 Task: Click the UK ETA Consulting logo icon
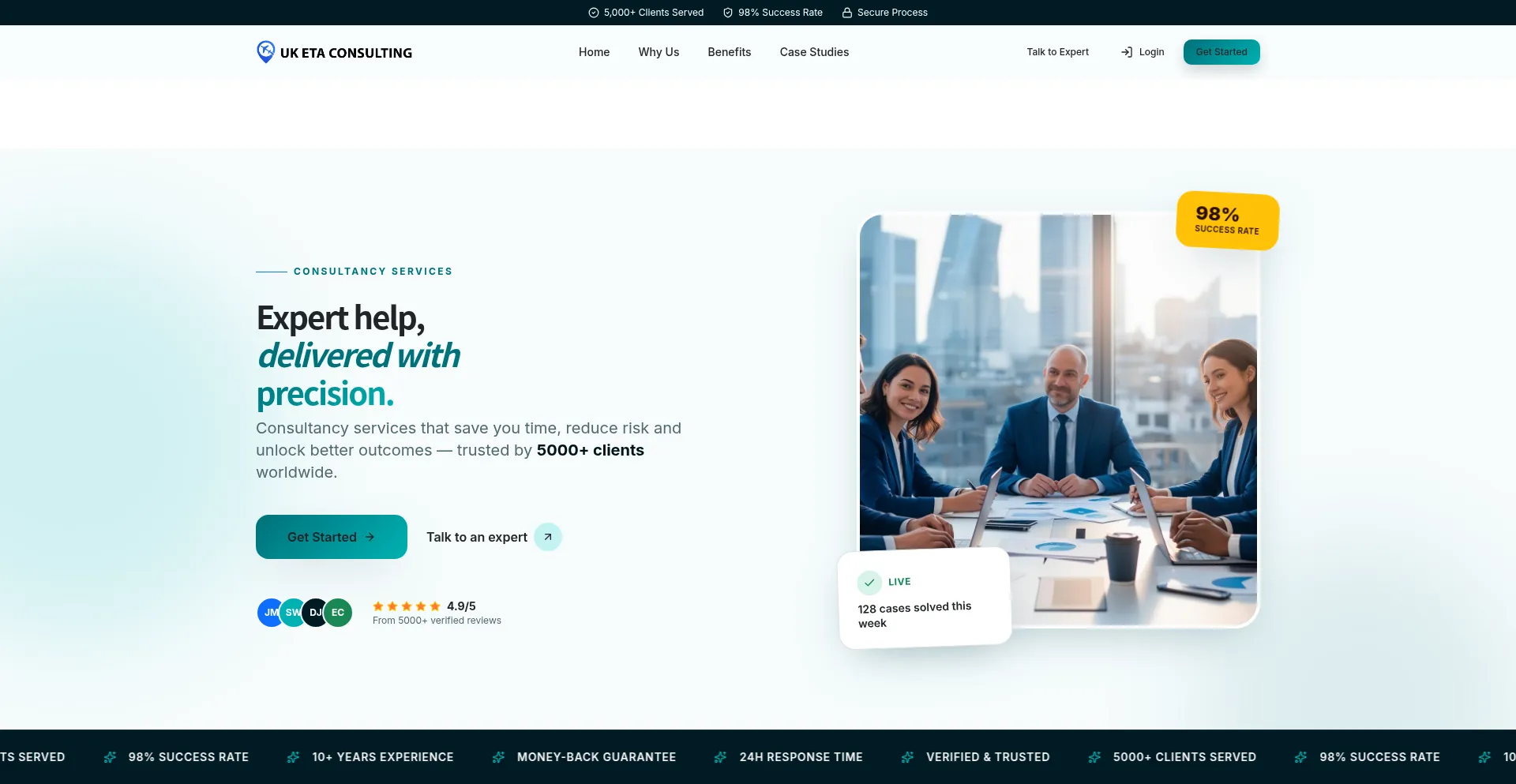coord(266,52)
